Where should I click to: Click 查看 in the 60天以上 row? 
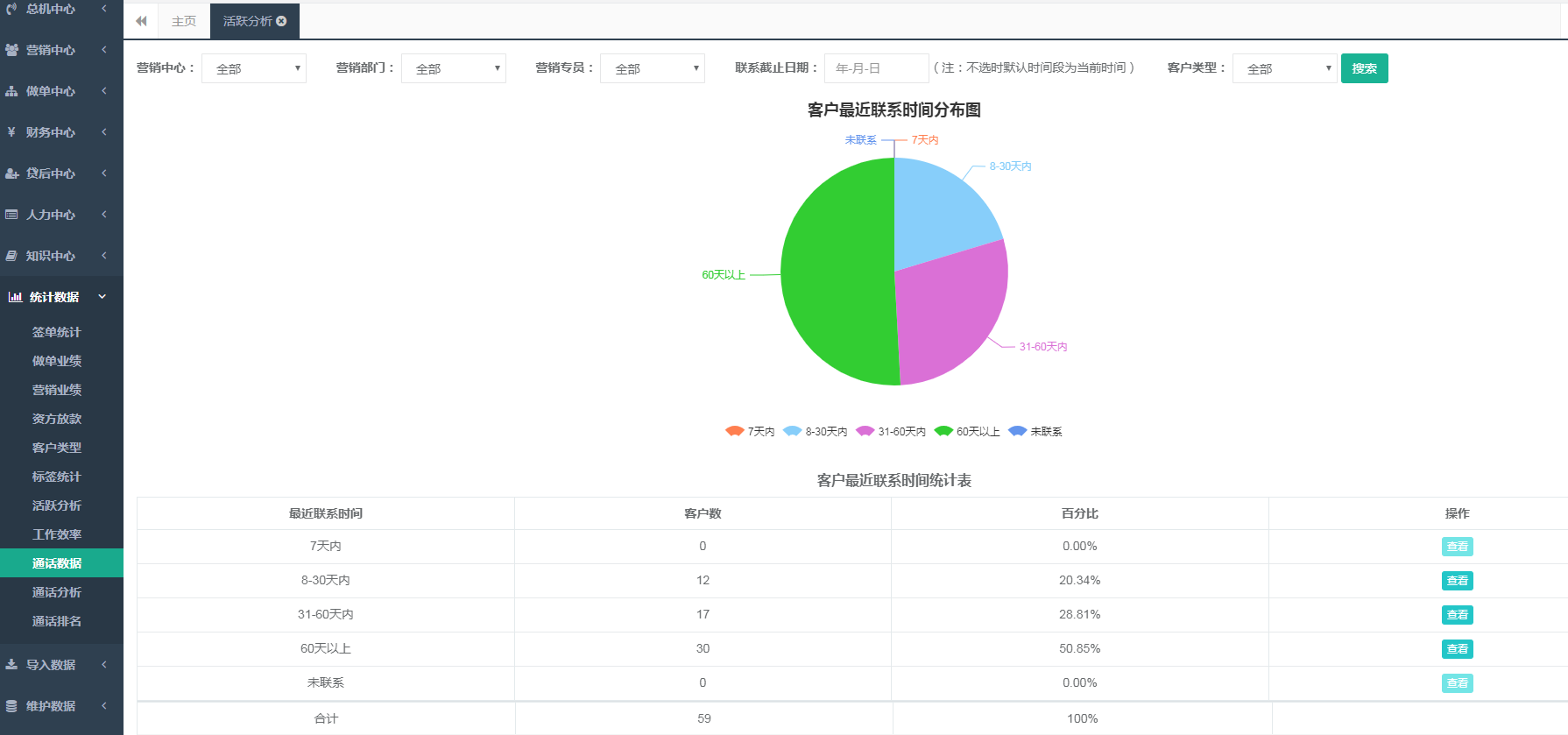[1458, 649]
